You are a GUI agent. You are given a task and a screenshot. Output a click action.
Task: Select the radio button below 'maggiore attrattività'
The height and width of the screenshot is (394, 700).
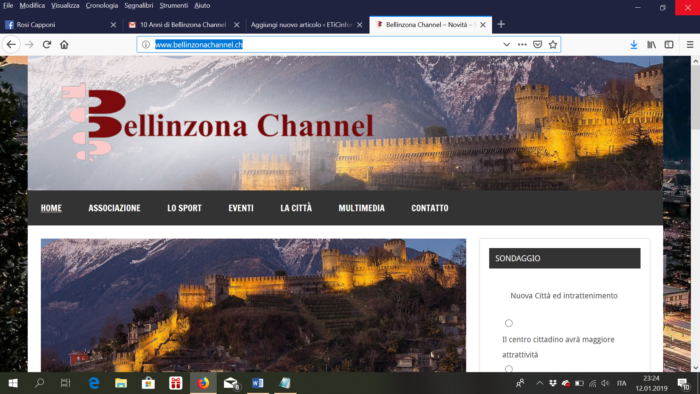508,369
